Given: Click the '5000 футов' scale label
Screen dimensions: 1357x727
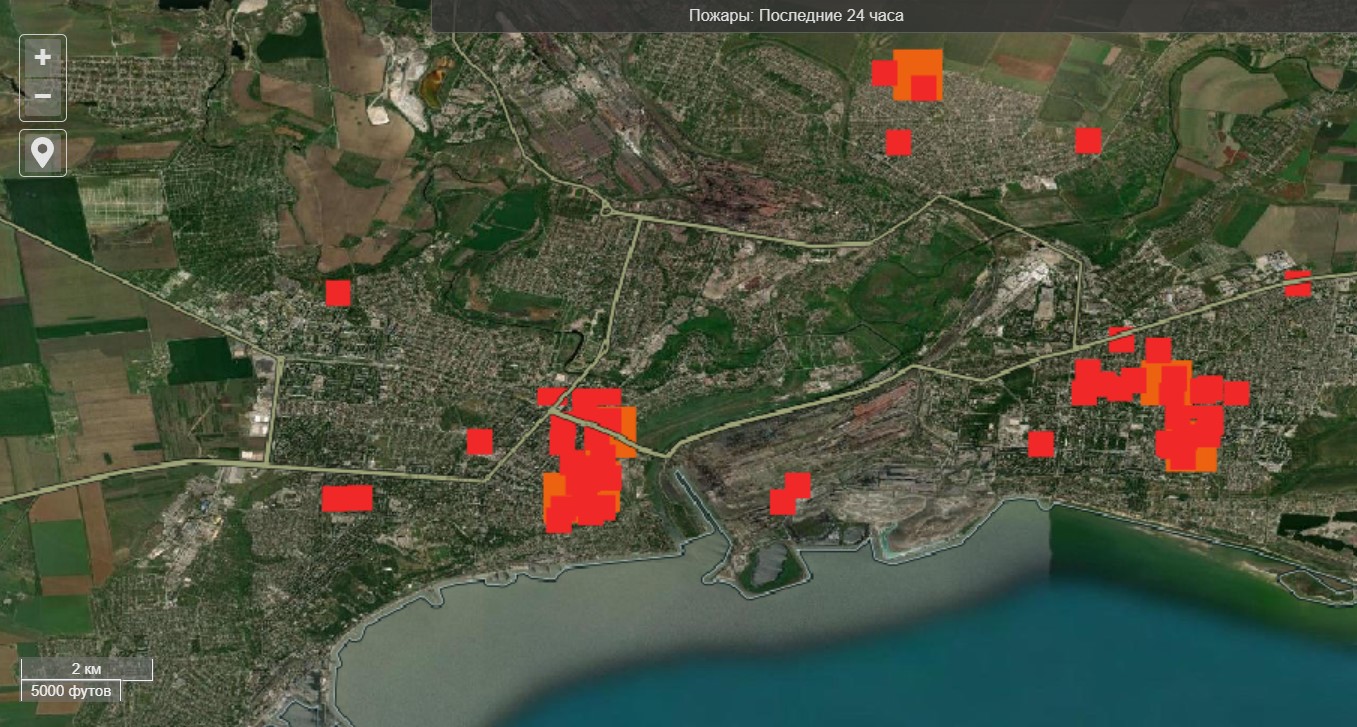Looking at the screenshot, I should tap(71, 690).
